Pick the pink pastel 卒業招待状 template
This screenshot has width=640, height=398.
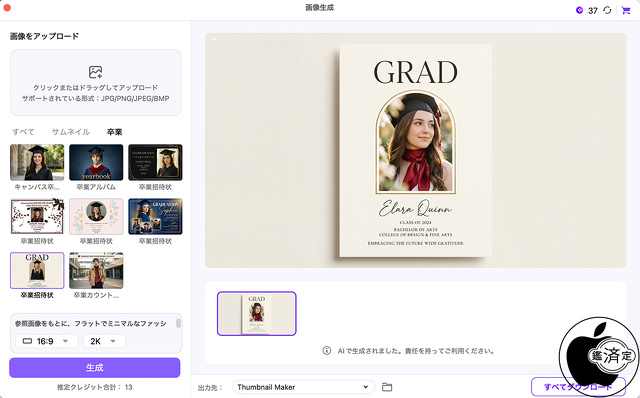pos(96,216)
